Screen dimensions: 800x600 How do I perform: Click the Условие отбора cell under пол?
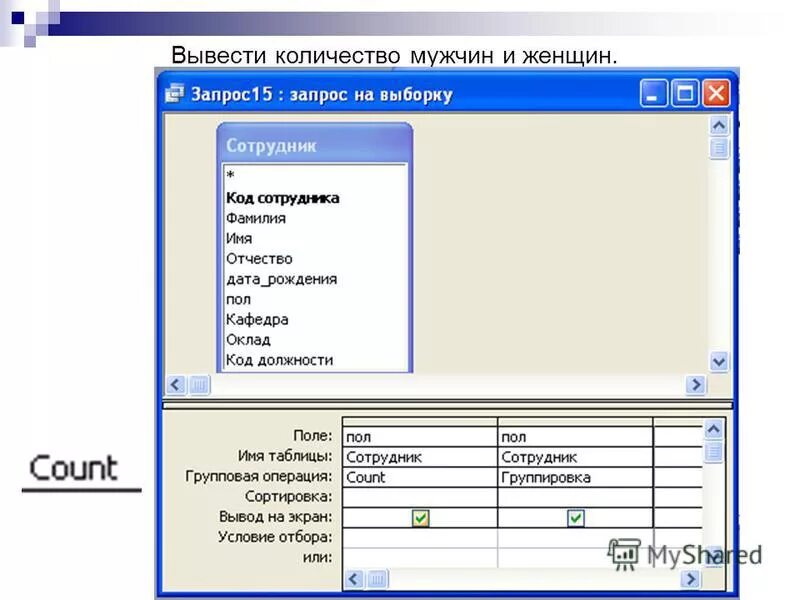point(418,536)
